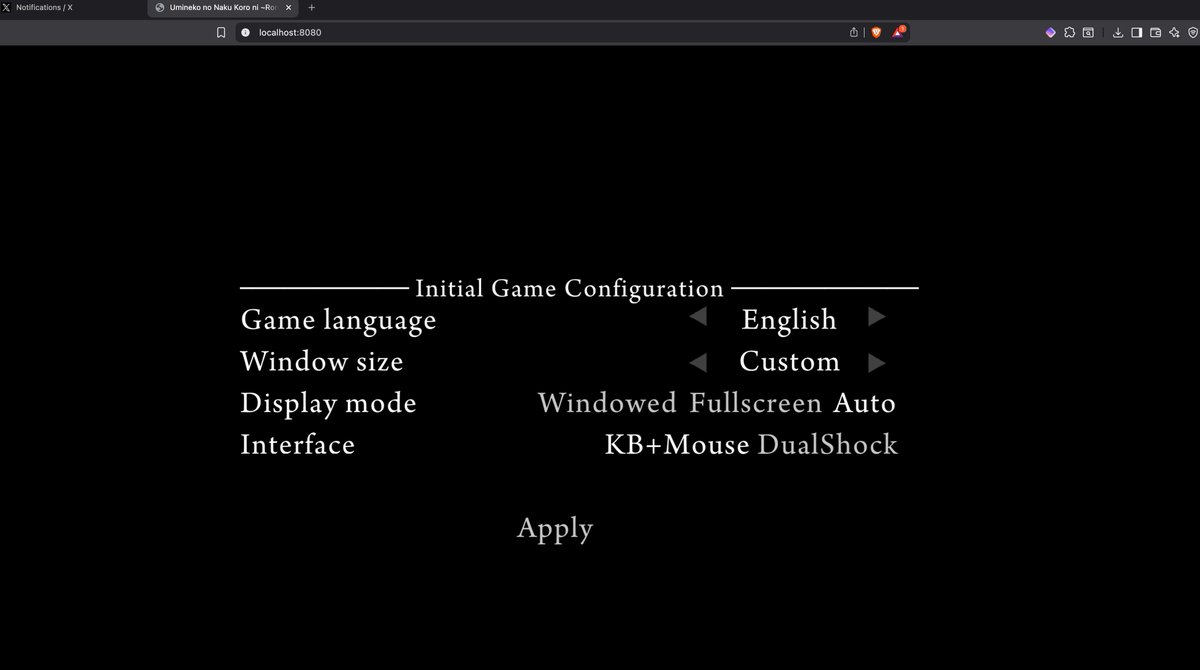
Task: Open Brave Rewards triangle icon
Action: pyautogui.click(x=898, y=32)
